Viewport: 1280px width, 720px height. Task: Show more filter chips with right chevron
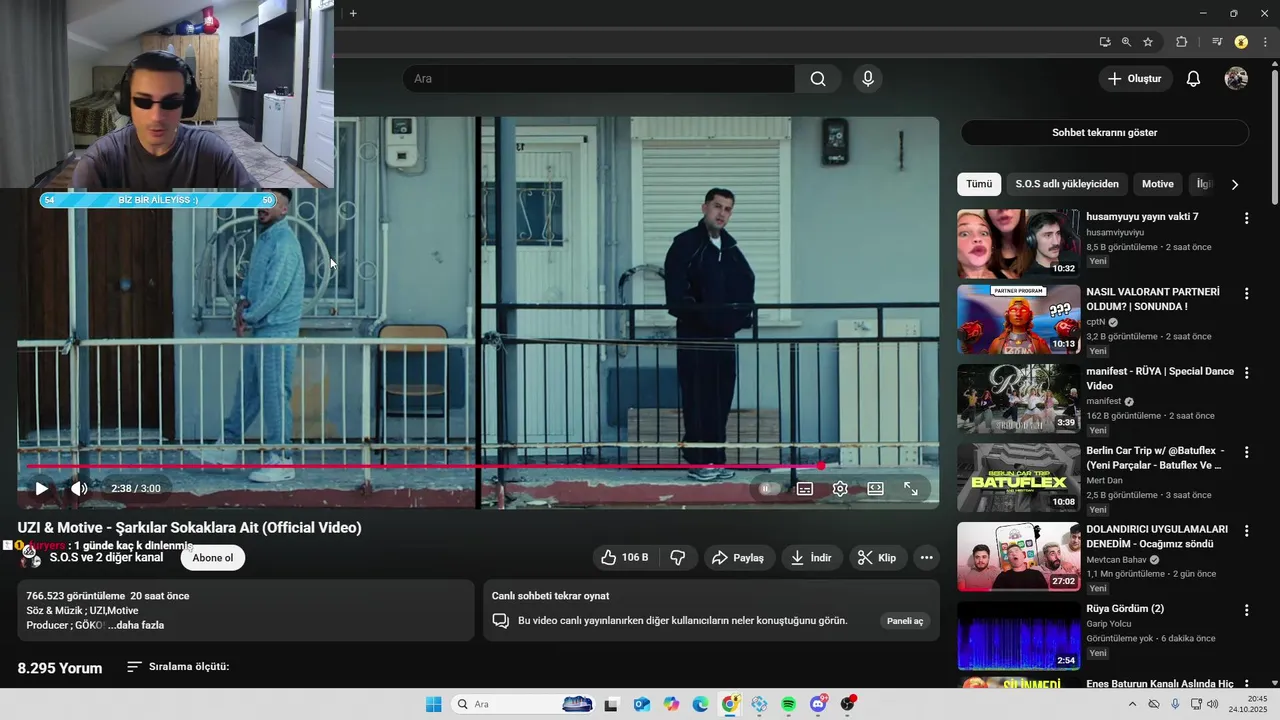(1235, 185)
